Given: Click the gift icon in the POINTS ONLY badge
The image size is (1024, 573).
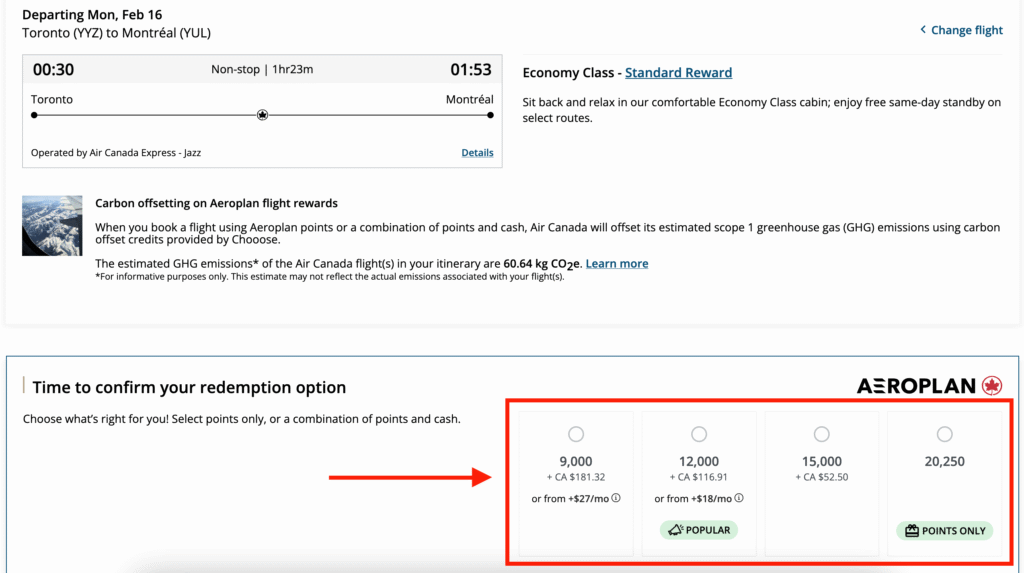Looking at the screenshot, I should point(911,531).
